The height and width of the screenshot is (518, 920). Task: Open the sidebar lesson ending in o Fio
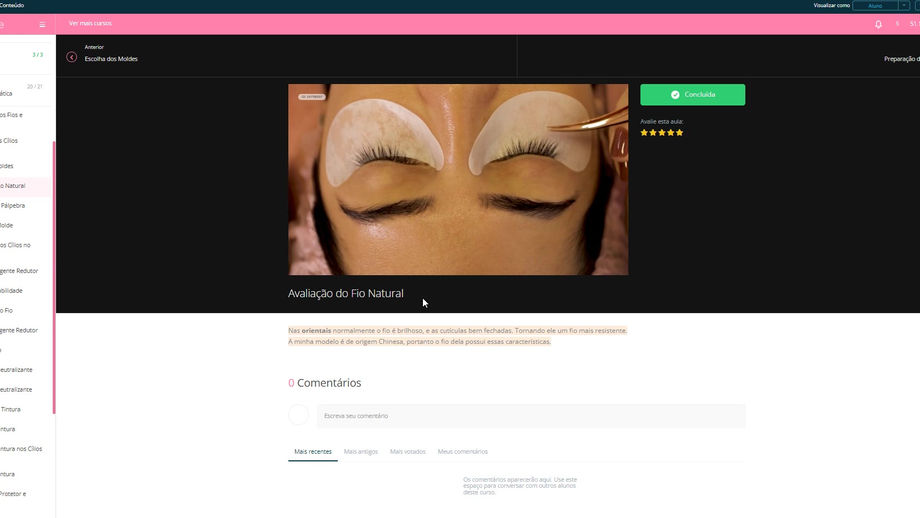(6, 311)
